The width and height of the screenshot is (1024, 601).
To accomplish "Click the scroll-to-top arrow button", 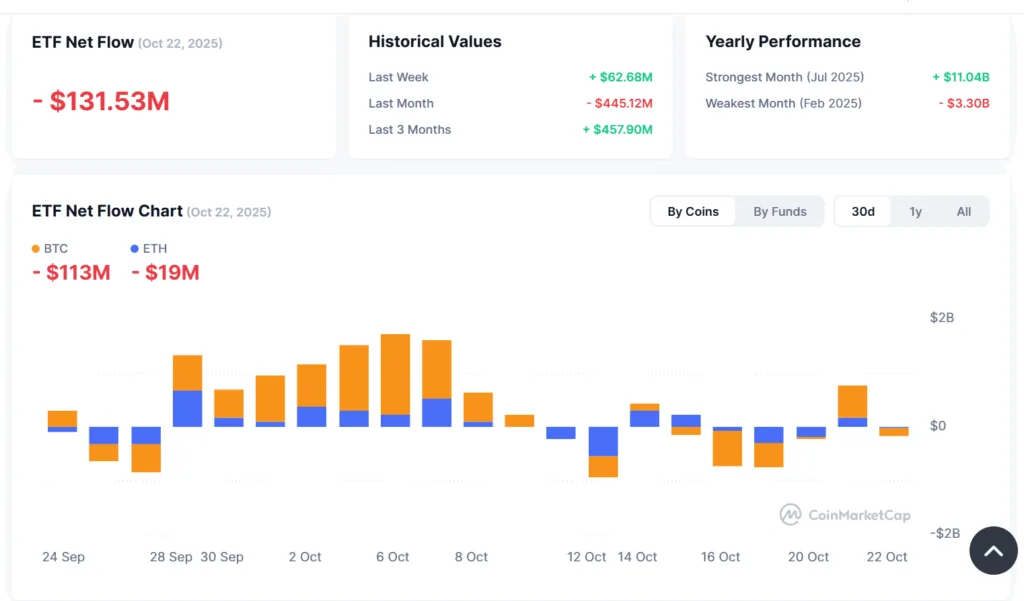I will click(x=993, y=550).
